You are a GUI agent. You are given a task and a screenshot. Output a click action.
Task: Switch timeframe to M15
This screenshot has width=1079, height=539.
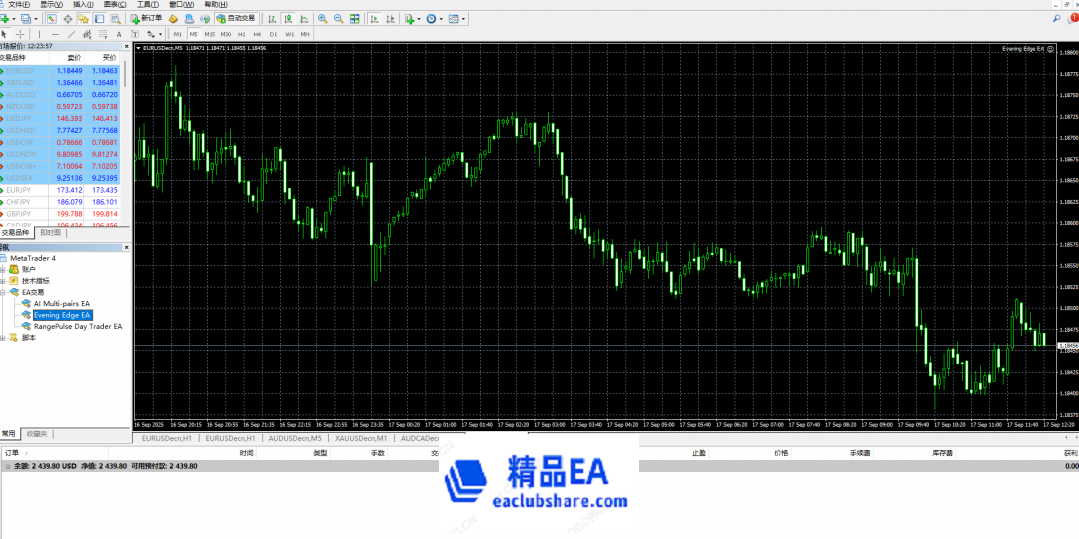coord(210,34)
